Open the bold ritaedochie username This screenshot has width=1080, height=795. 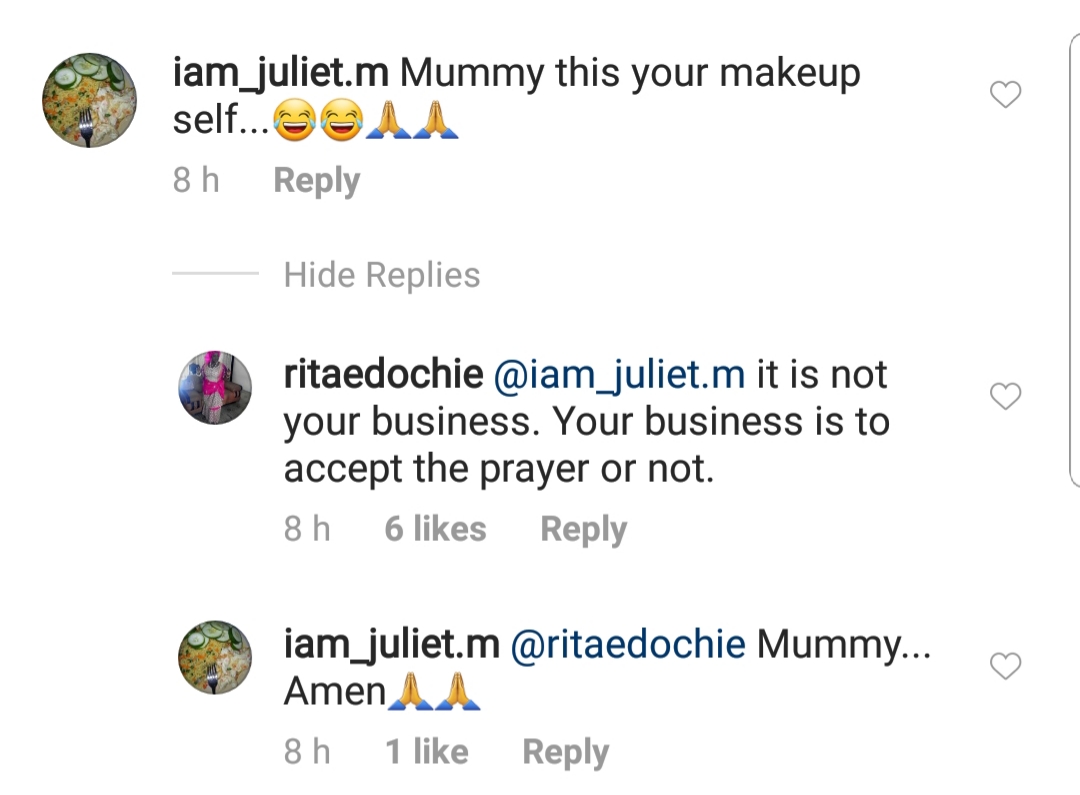(x=383, y=375)
